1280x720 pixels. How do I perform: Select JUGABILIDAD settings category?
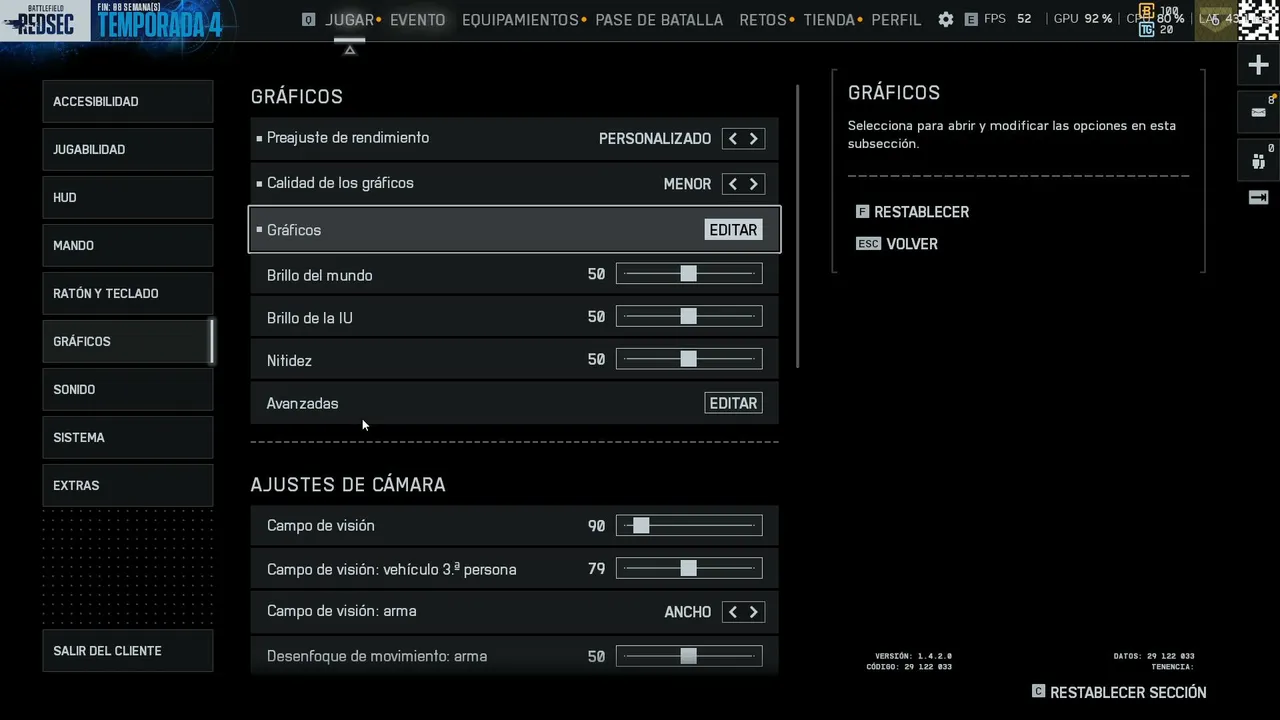[128, 150]
